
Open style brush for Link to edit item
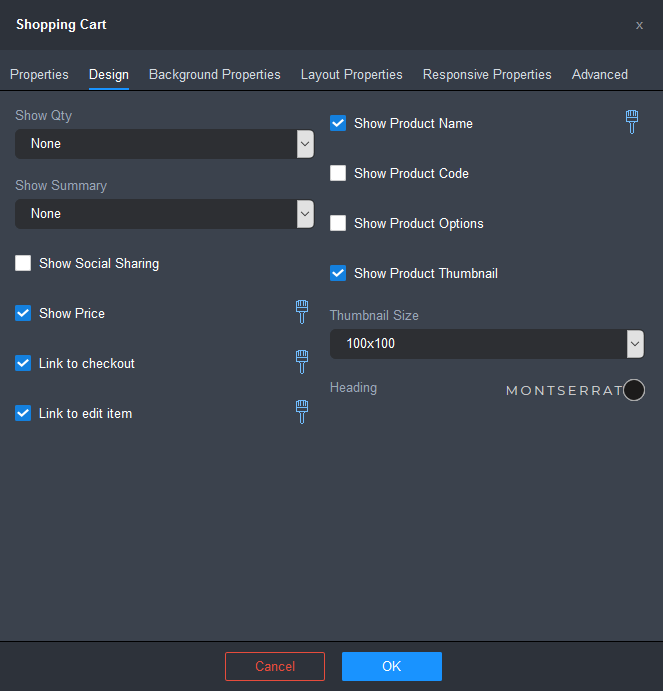point(302,412)
